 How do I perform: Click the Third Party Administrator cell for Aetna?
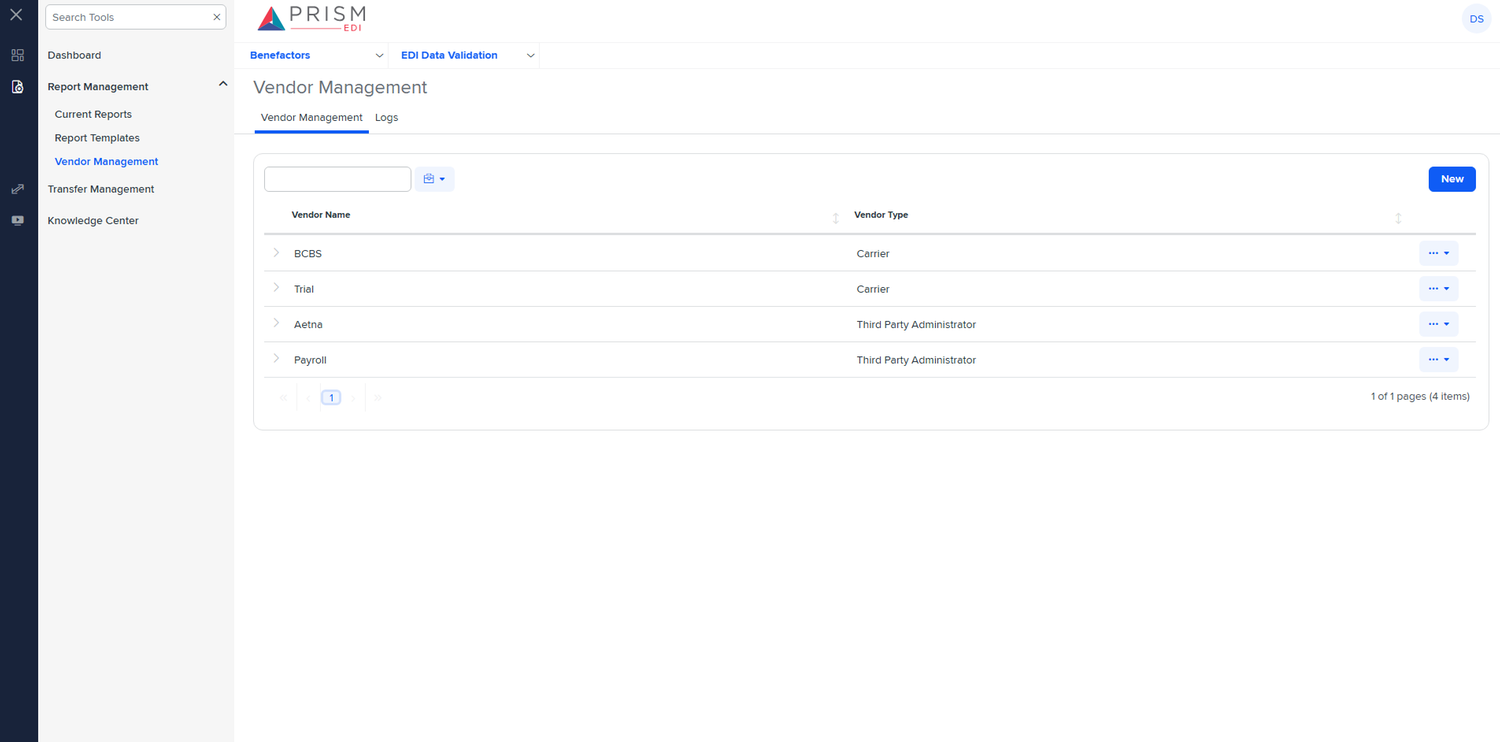pos(916,324)
